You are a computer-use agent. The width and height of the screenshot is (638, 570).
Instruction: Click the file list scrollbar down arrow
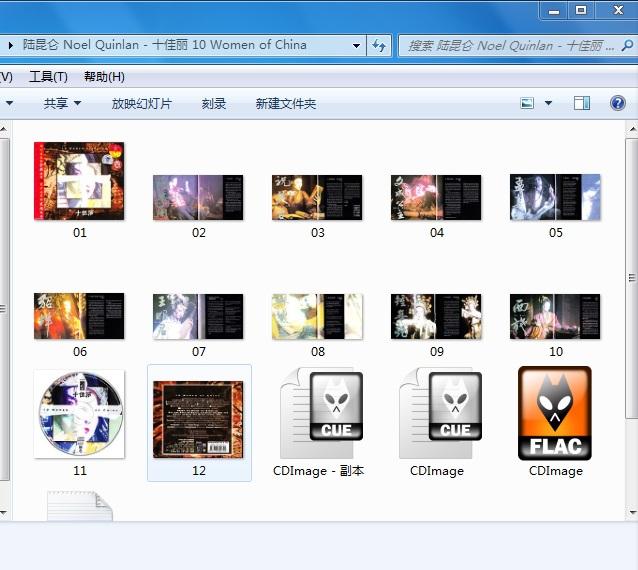[632, 513]
